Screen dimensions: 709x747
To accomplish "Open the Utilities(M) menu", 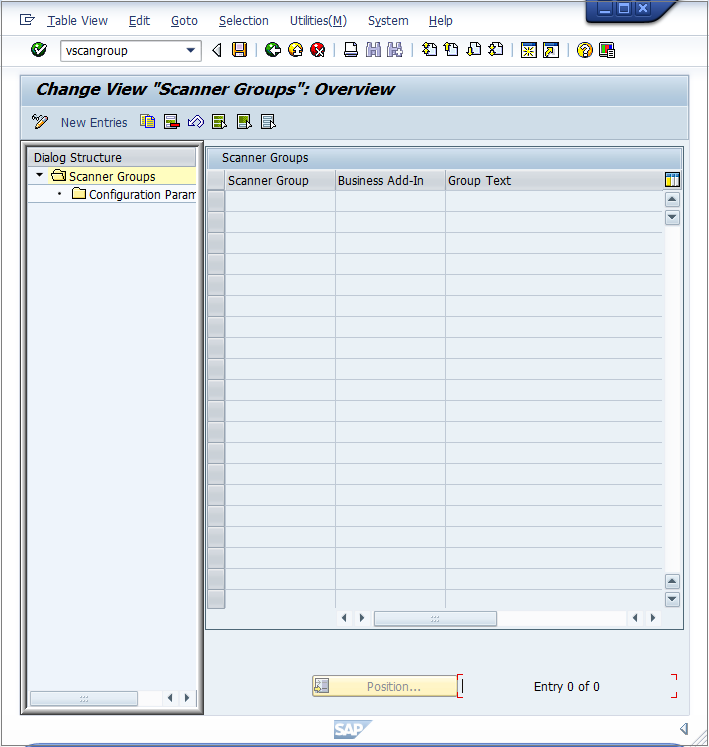I will pos(318,20).
